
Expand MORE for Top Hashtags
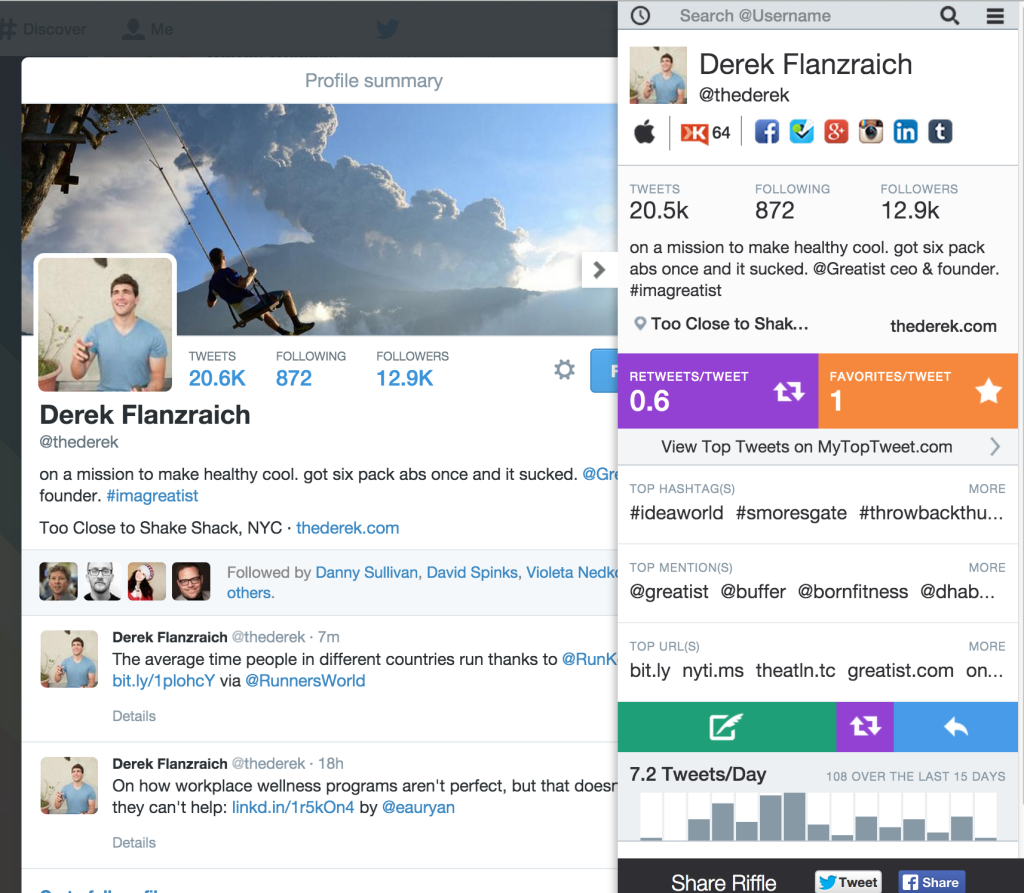click(x=987, y=489)
